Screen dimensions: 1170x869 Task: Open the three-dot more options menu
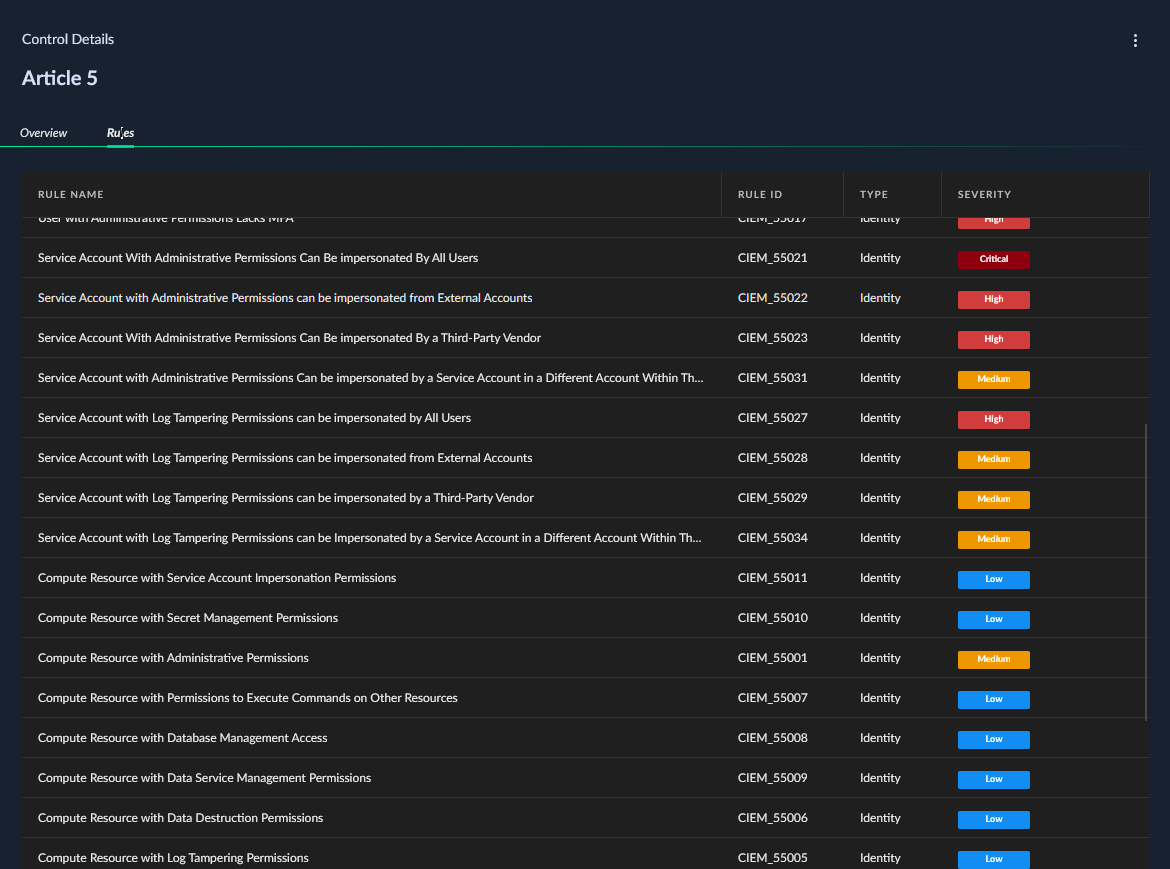(x=1135, y=40)
